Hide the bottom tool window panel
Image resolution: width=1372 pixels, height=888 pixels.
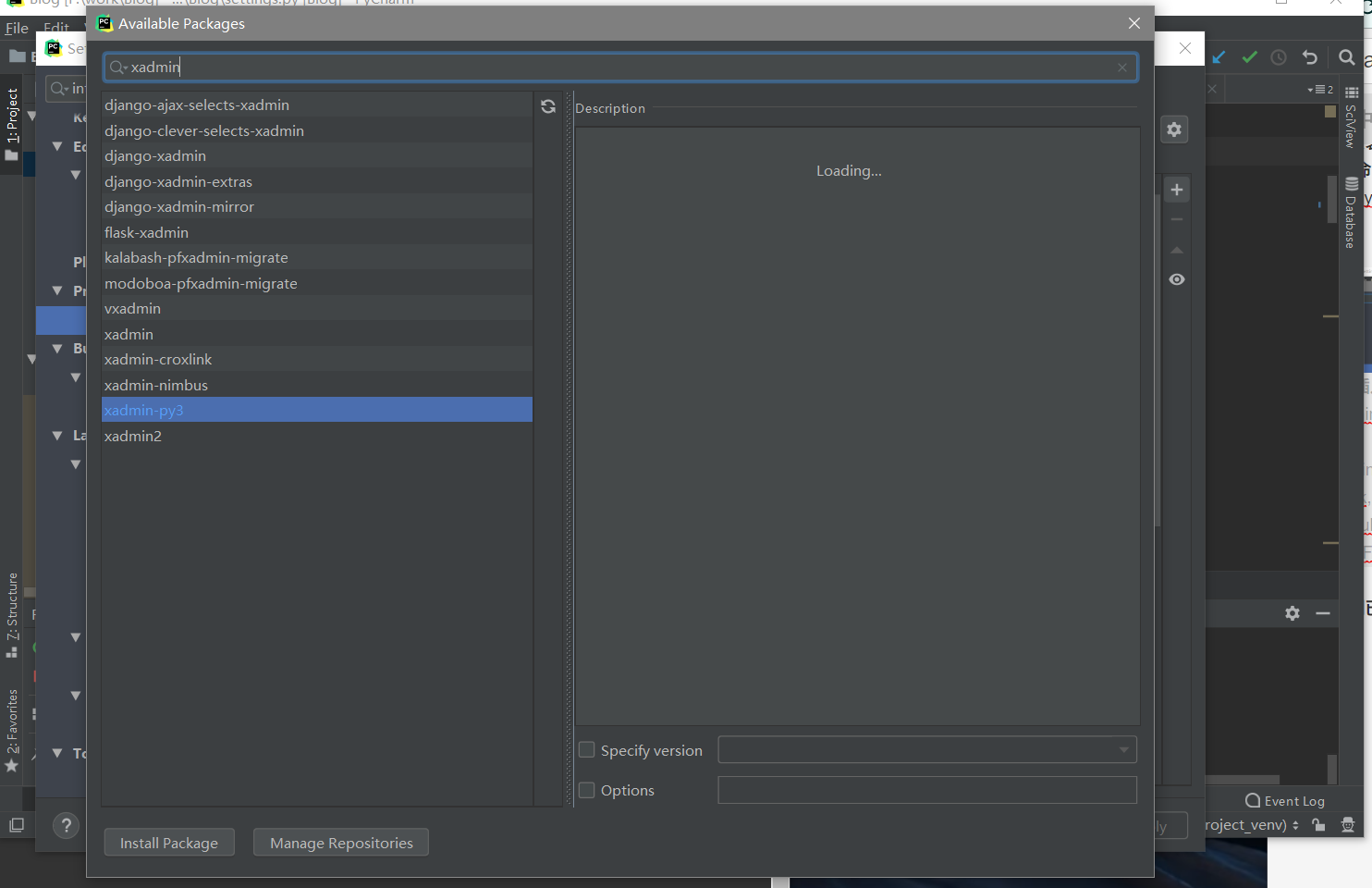1323,613
